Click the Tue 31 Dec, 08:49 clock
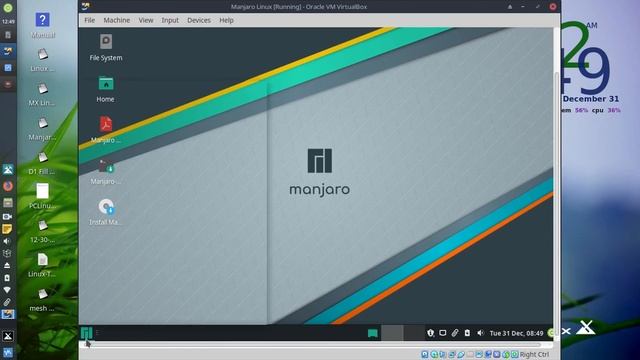Screen dimensions: 640x360 tap(516, 333)
